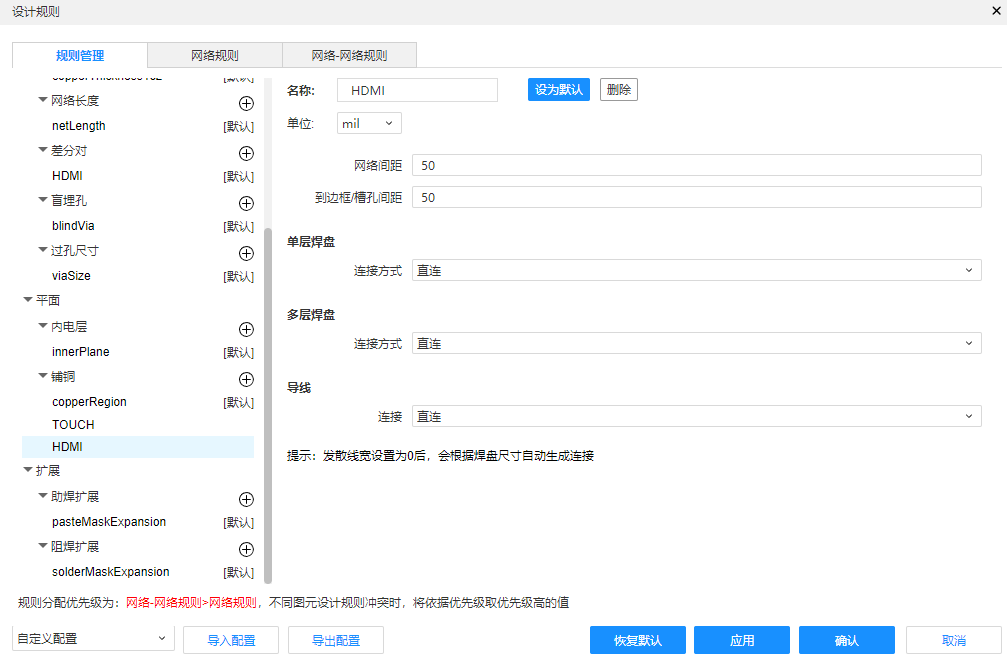Select the copperRegion rule
This screenshot has height=669, width=1007.
click(x=89, y=402)
